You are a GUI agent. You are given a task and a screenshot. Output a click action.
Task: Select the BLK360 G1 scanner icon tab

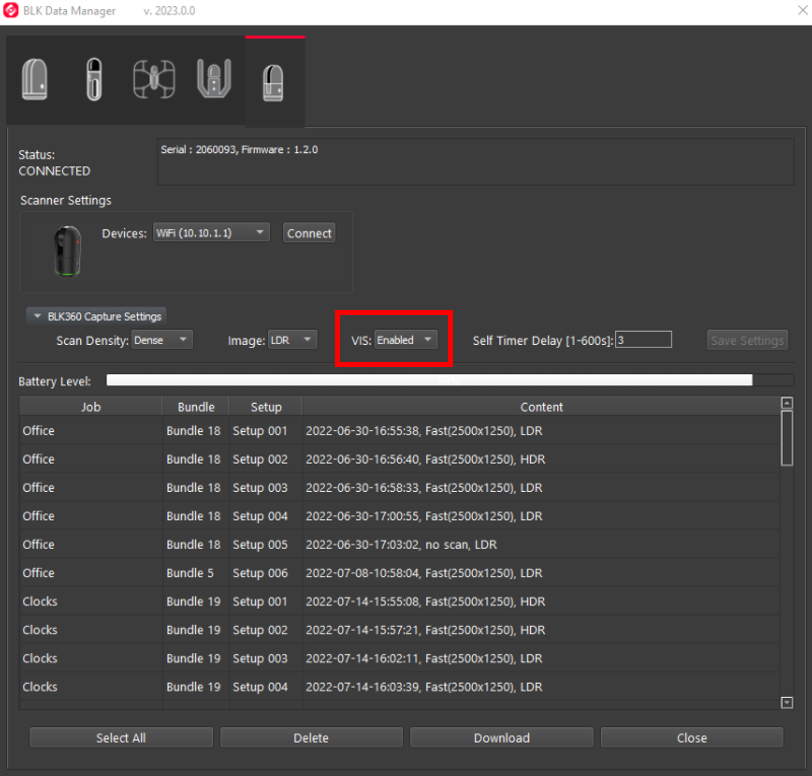pyautogui.click(x=35, y=79)
